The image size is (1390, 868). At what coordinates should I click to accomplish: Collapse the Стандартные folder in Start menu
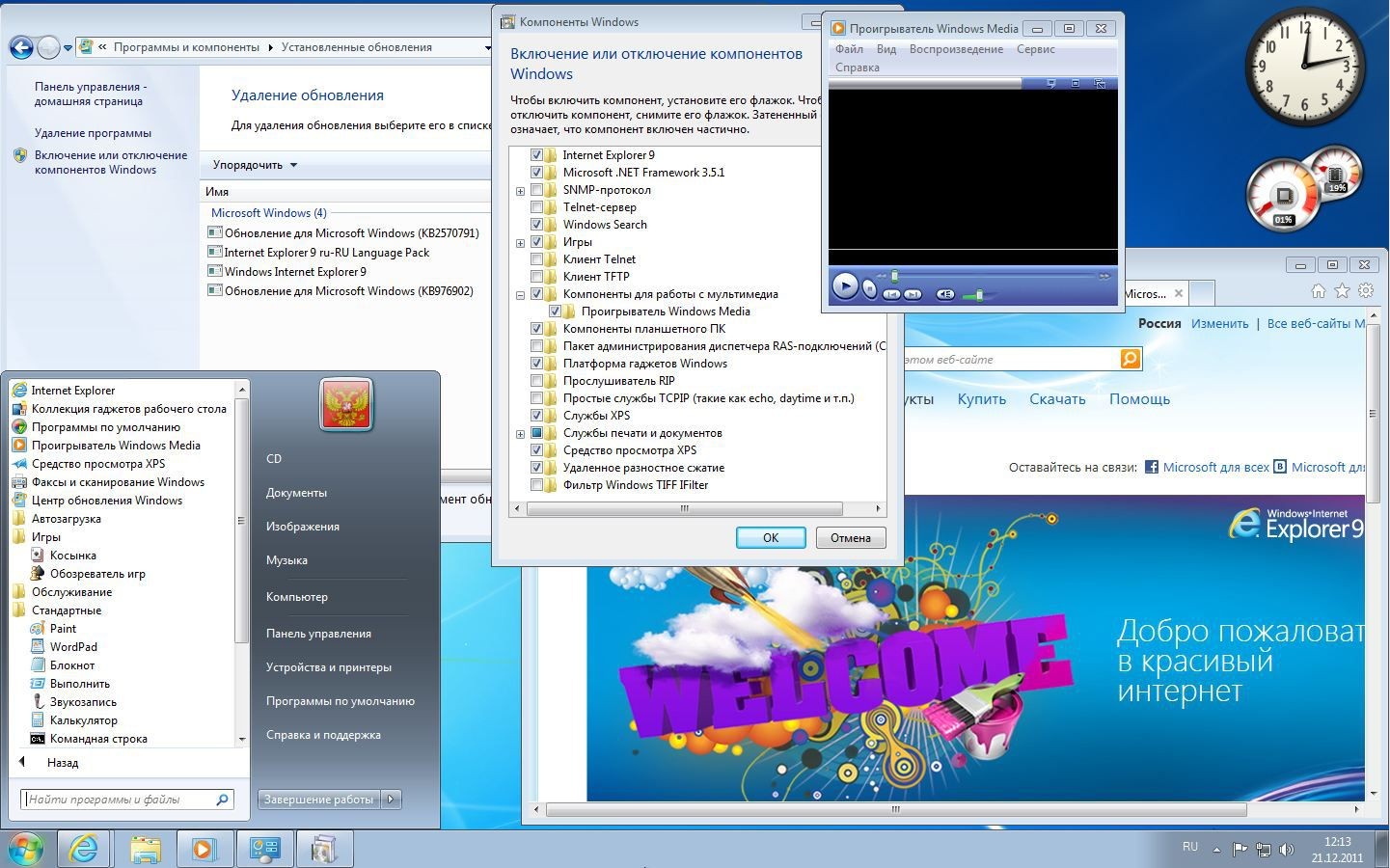(x=66, y=610)
